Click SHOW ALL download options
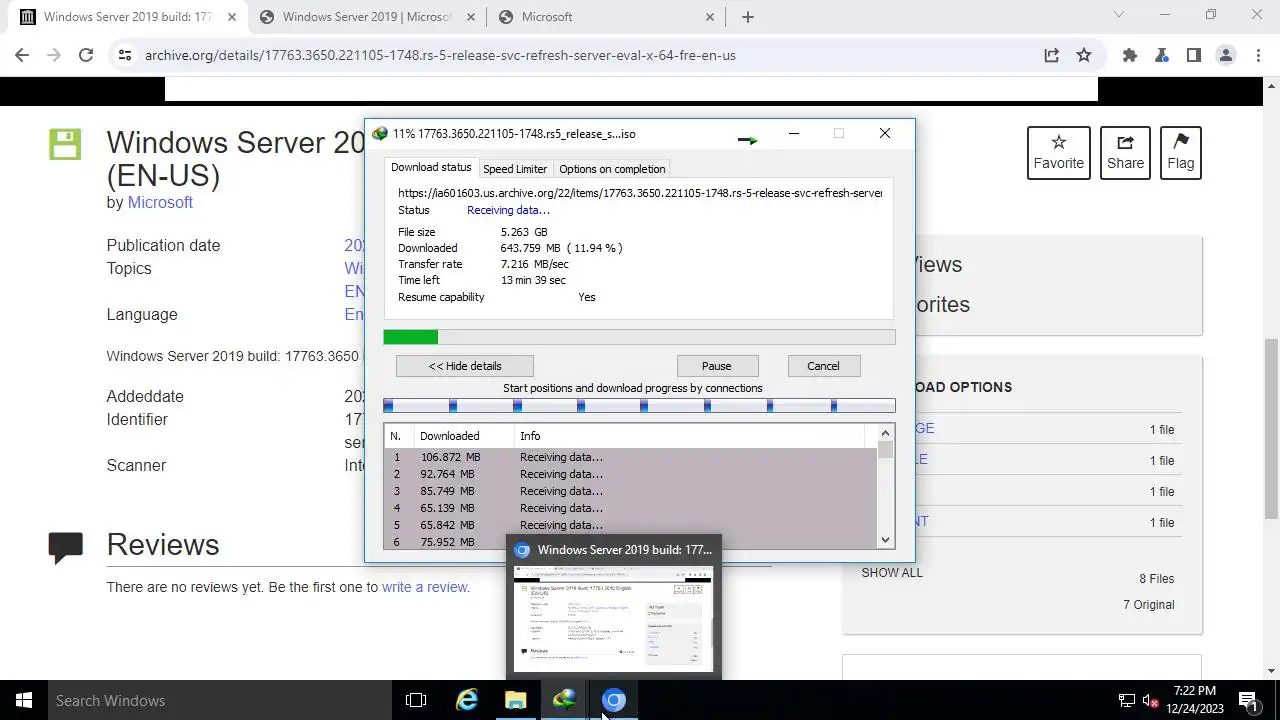The height and width of the screenshot is (720, 1280). click(x=892, y=572)
